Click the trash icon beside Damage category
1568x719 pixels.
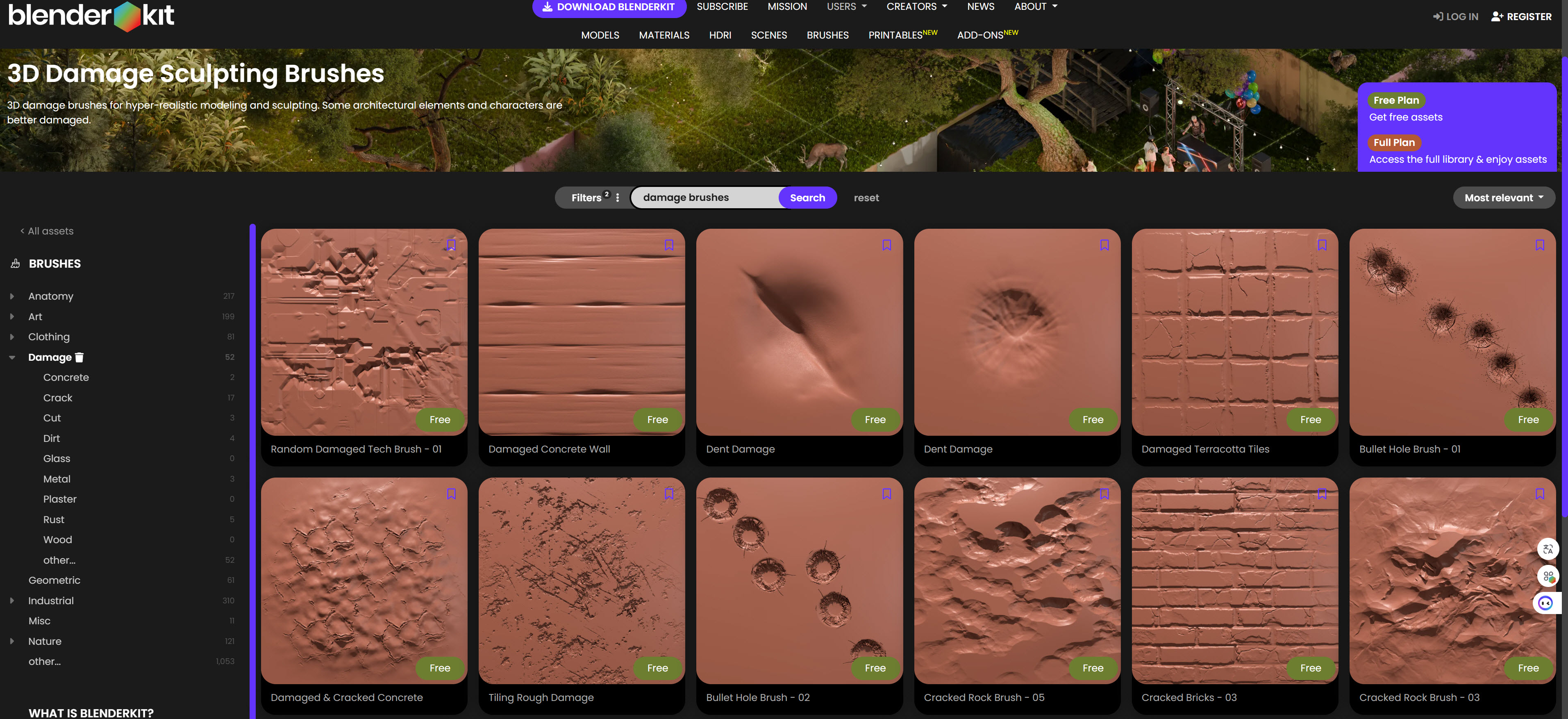click(x=79, y=357)
